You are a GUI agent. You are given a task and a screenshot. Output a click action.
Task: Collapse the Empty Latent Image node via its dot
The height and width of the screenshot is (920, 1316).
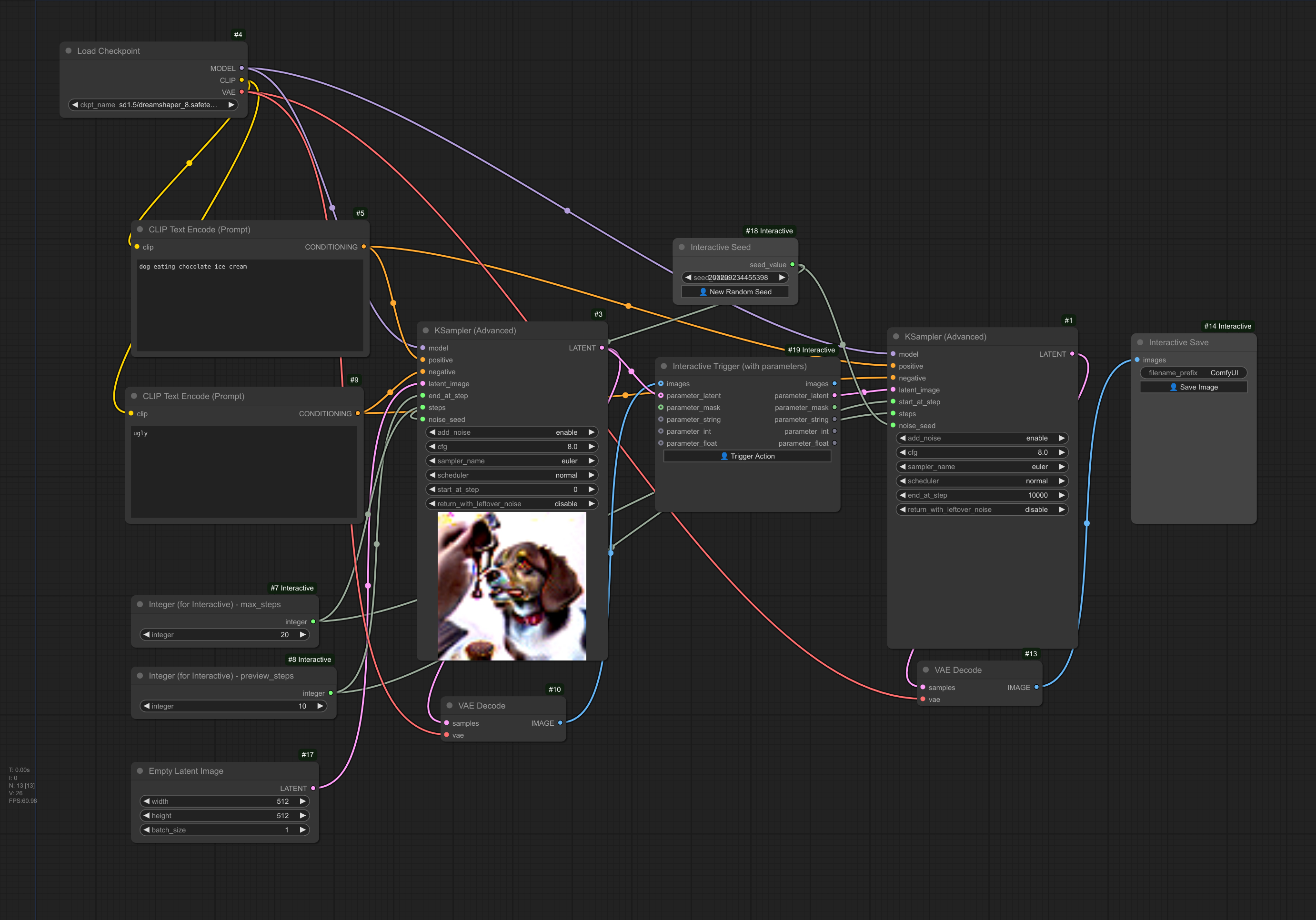(x=140, y=771)
